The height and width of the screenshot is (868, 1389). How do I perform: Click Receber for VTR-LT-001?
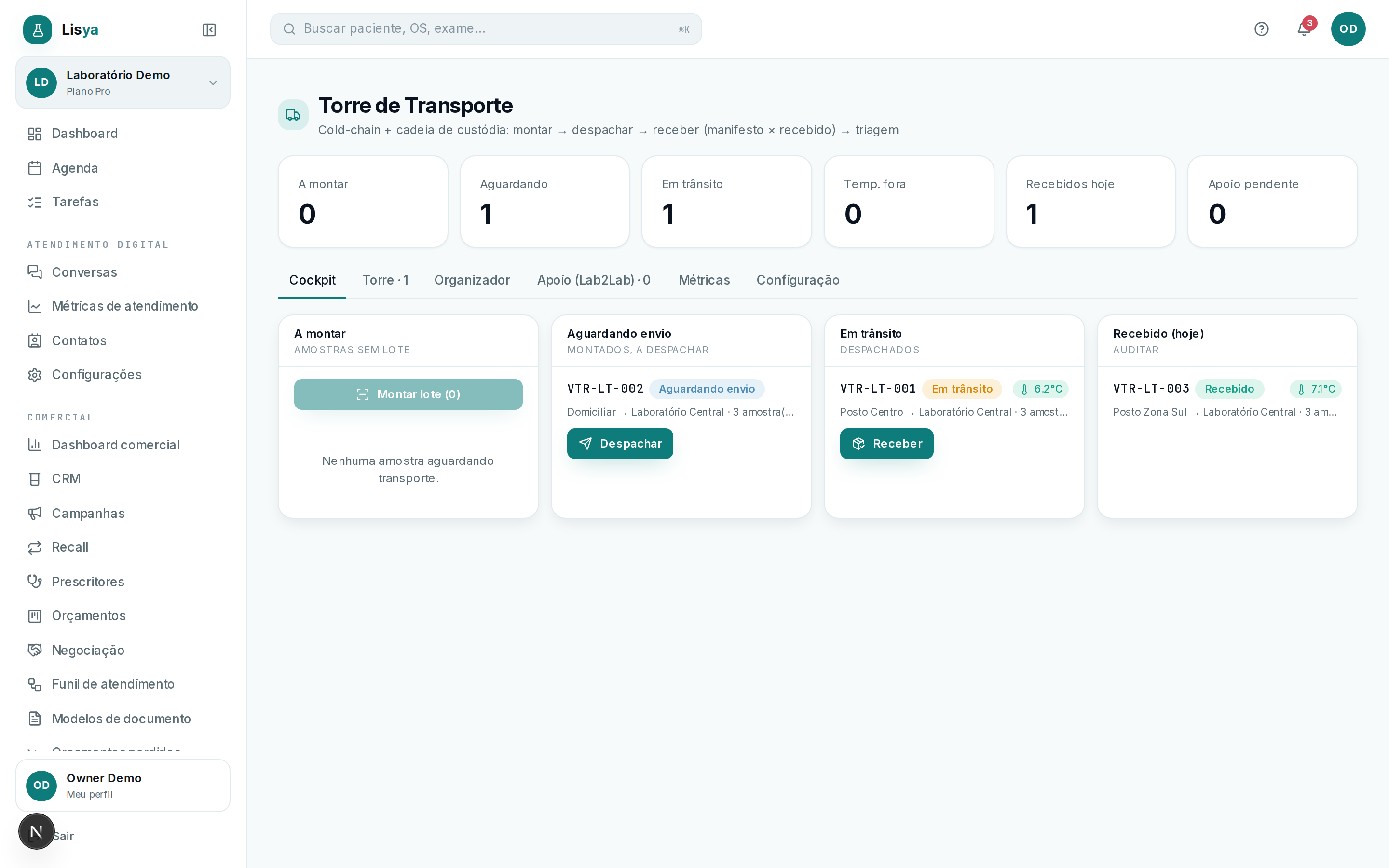(x=887, y=444)
